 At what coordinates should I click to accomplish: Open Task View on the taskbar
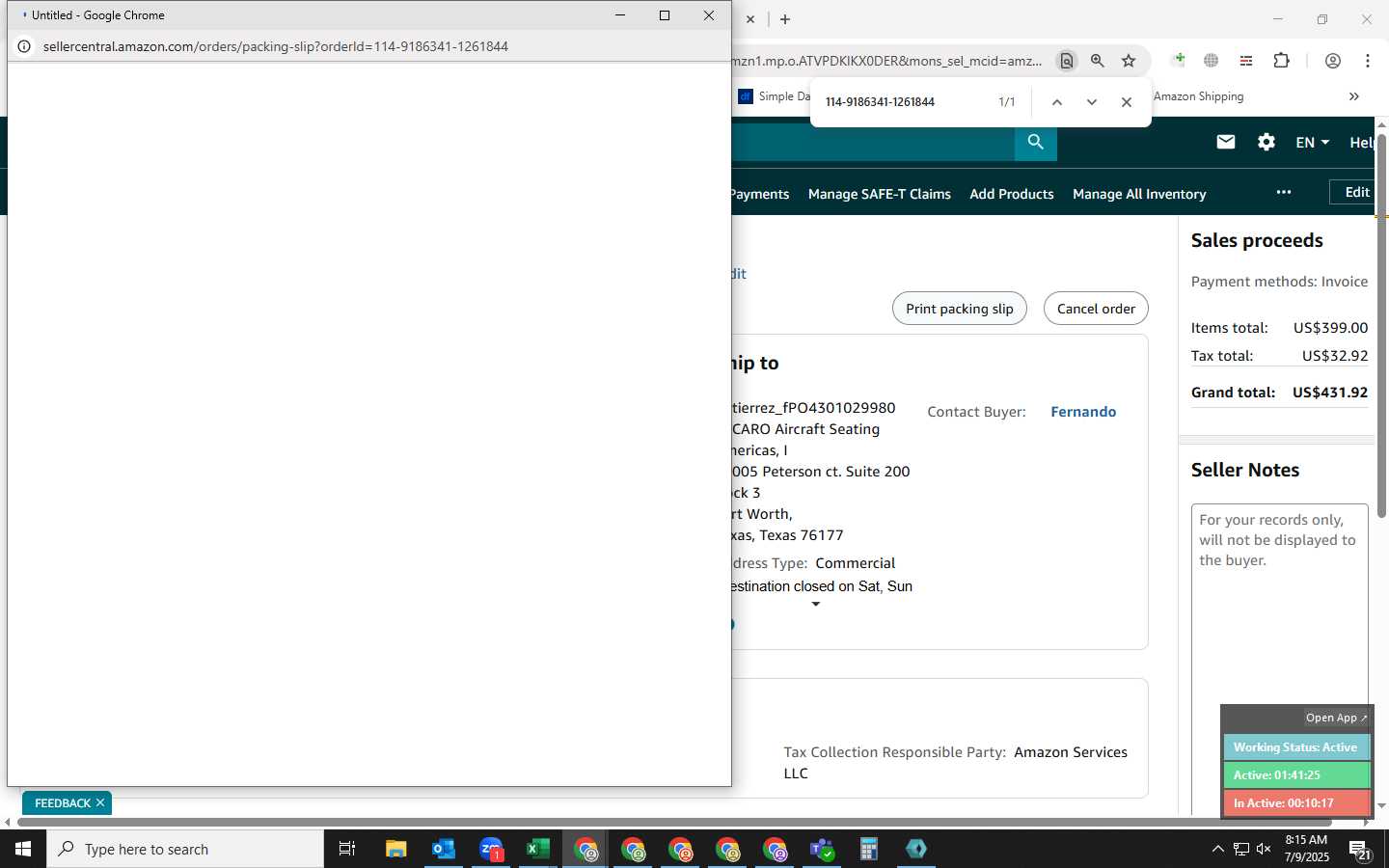pos(347,849)
